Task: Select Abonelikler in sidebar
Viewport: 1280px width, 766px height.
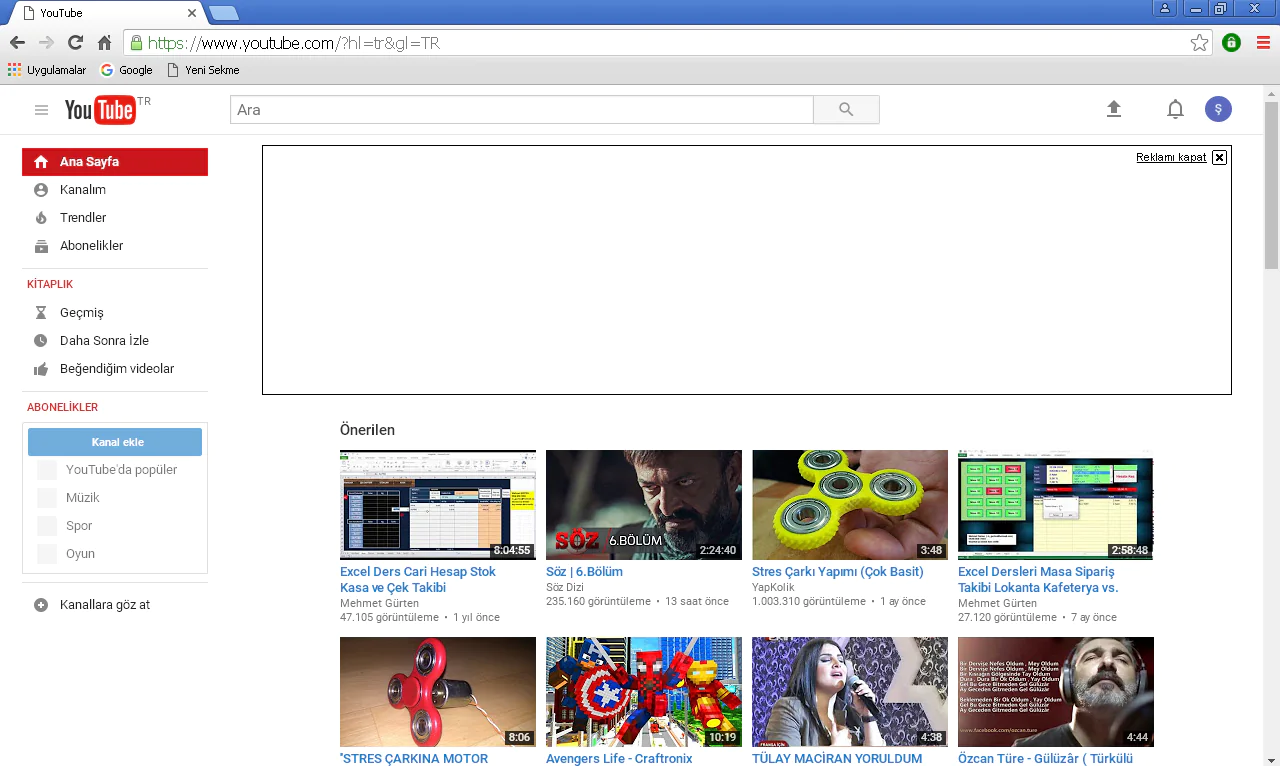Action: pyautogui.click(x=91, y=246)
